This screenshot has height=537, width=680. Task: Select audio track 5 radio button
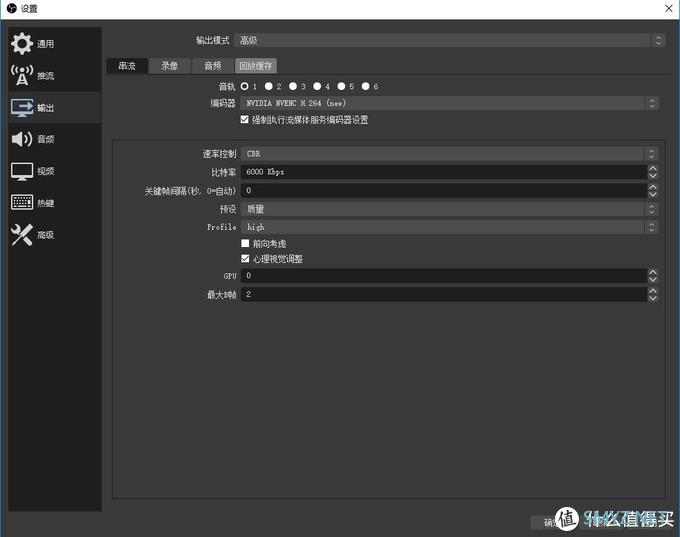342,86
